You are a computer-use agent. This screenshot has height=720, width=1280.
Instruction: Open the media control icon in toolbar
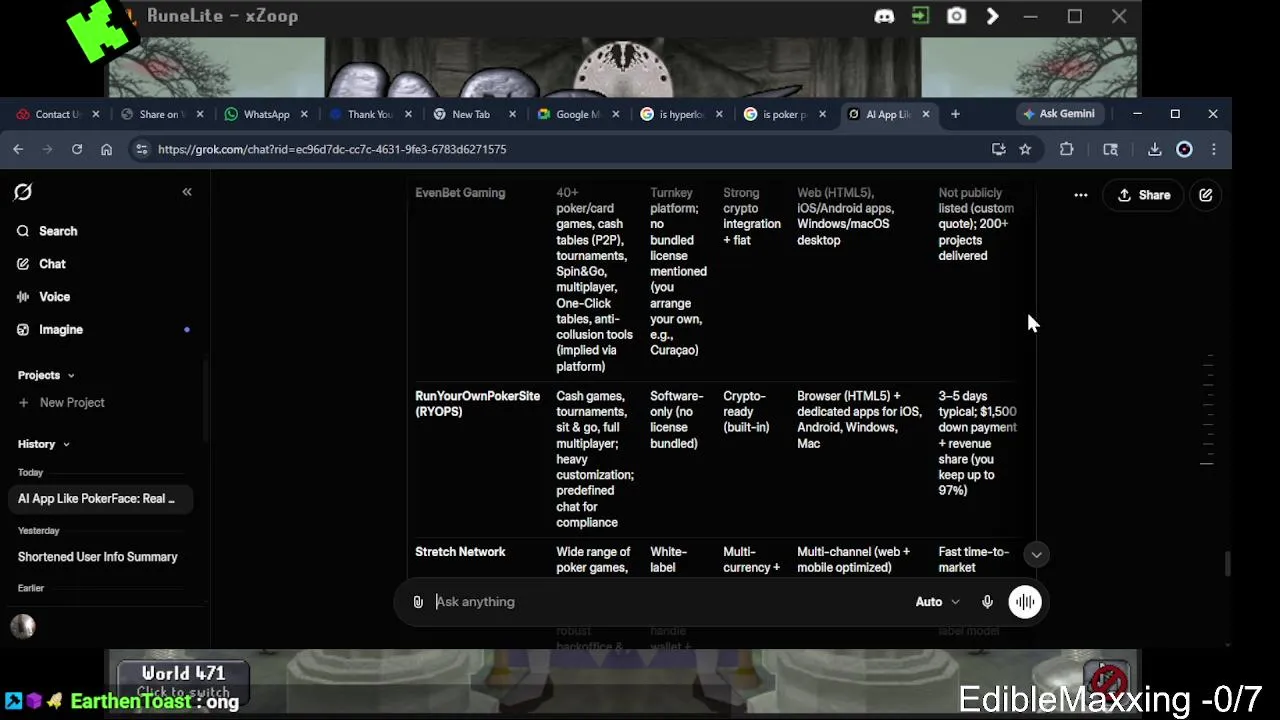pyautogui.click(x=1110, y=149)
